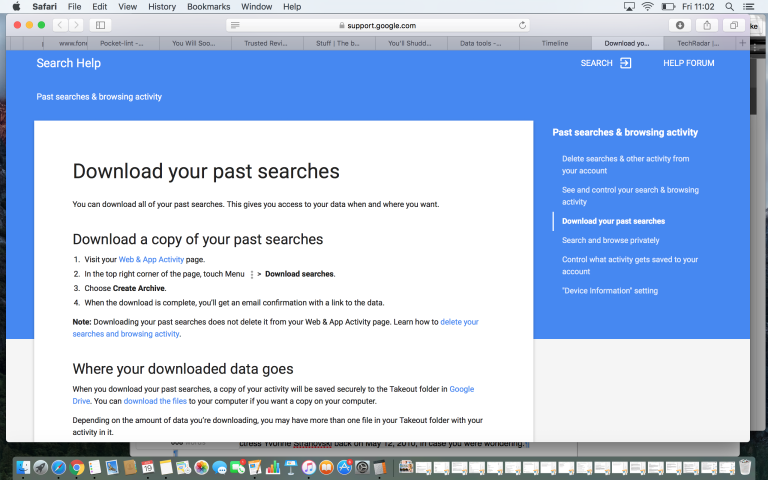768x480 pixels.
Task: Switch to the Stuff | The b... tab
Action: coord(338,43)
